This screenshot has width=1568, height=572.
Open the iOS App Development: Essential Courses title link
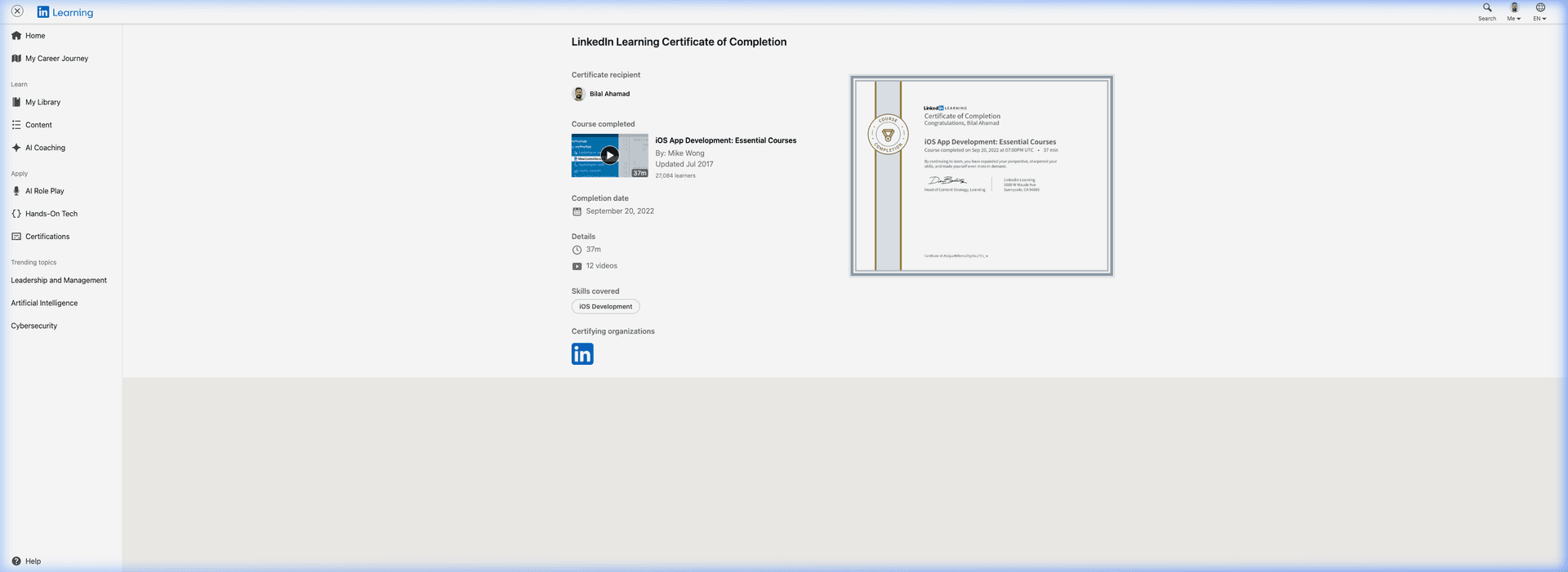(x=726, y=140)
